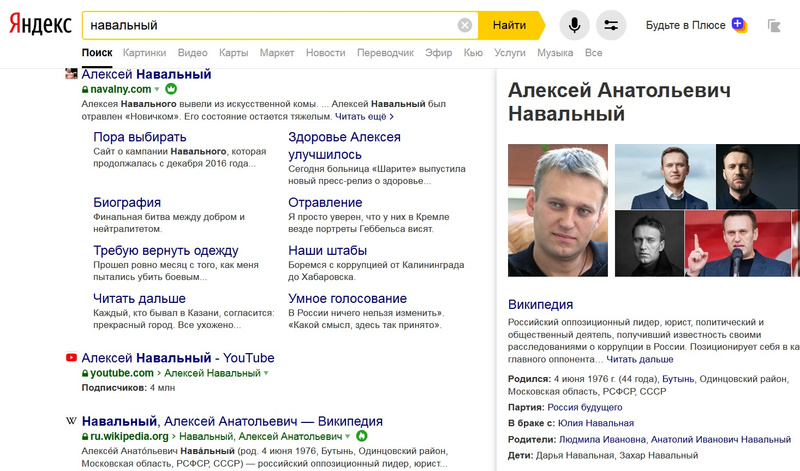The width and height of the screenshot is (800, 471).
Task: Open the Новости tab
Action: pyautogui.click(x=325, y=52)
